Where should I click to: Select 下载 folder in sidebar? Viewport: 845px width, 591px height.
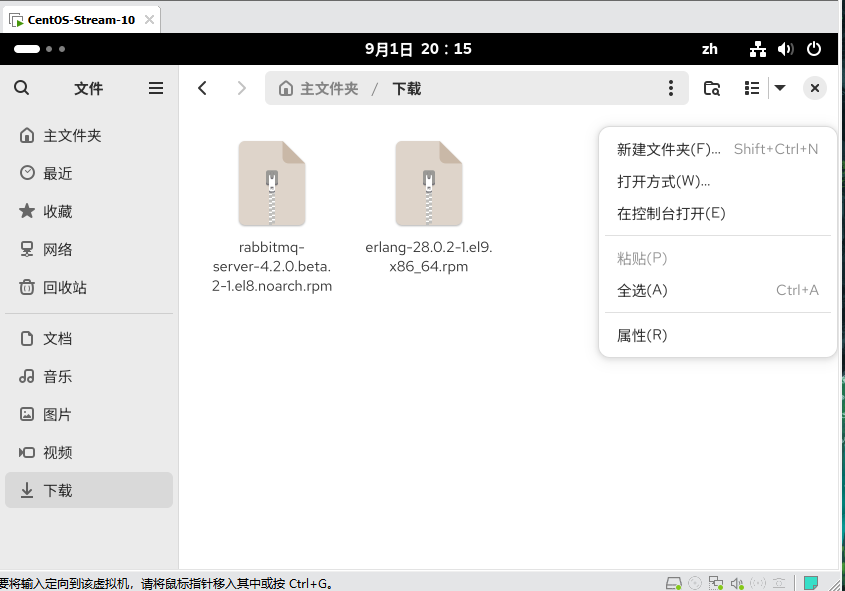pos(89,490)
